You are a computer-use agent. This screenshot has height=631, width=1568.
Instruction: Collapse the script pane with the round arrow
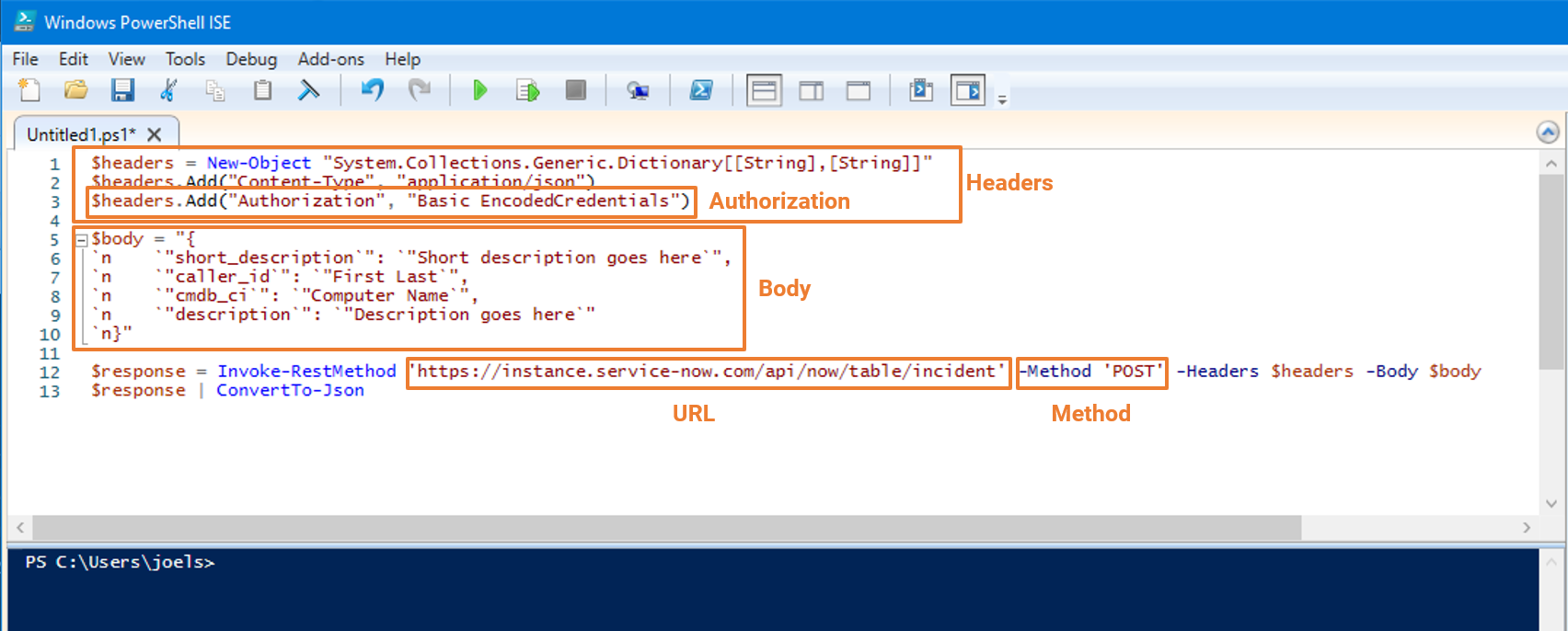click(x=1548, y=132)
